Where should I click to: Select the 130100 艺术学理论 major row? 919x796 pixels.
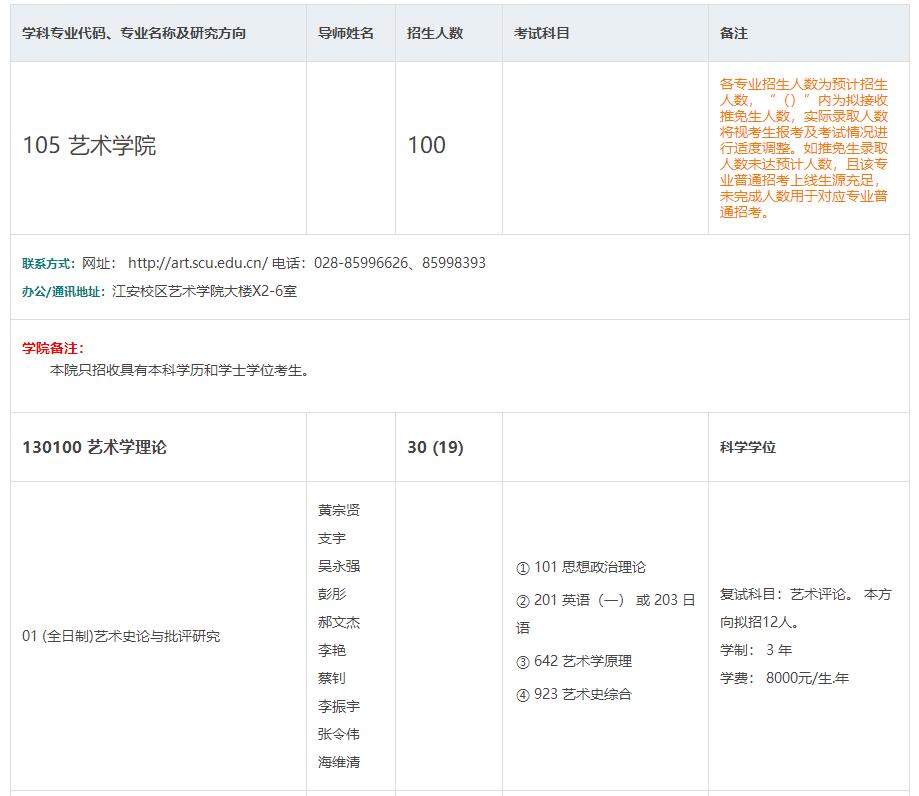tap(94, 447)
